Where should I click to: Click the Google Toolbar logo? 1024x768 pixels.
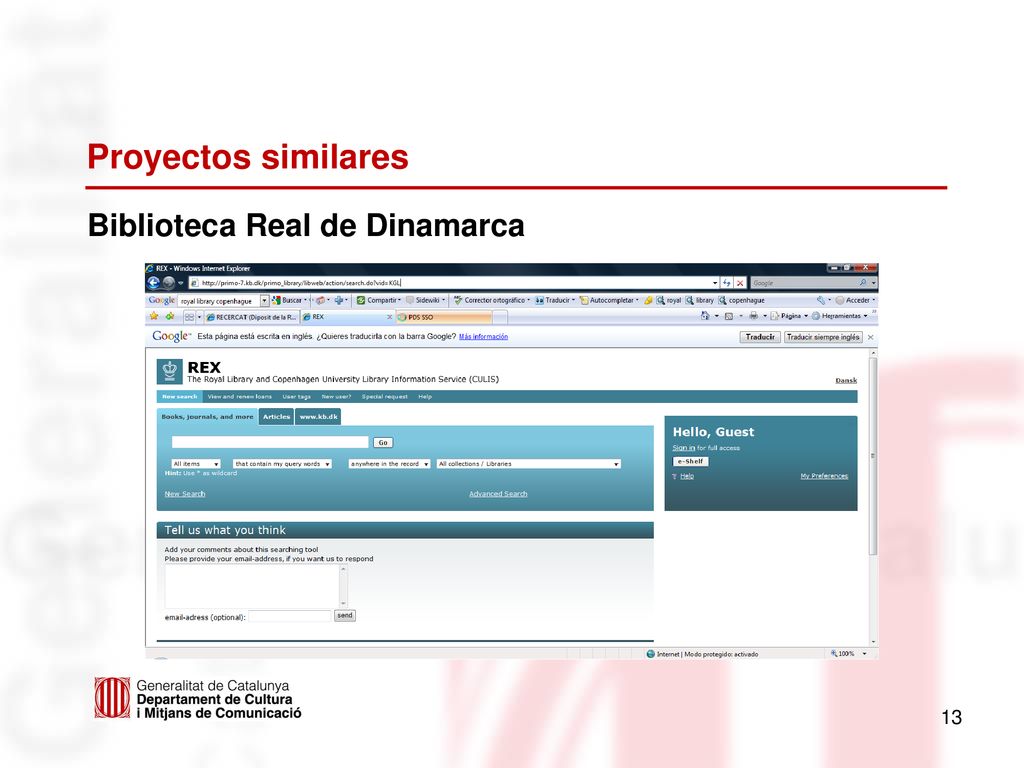tap(161, 300)
